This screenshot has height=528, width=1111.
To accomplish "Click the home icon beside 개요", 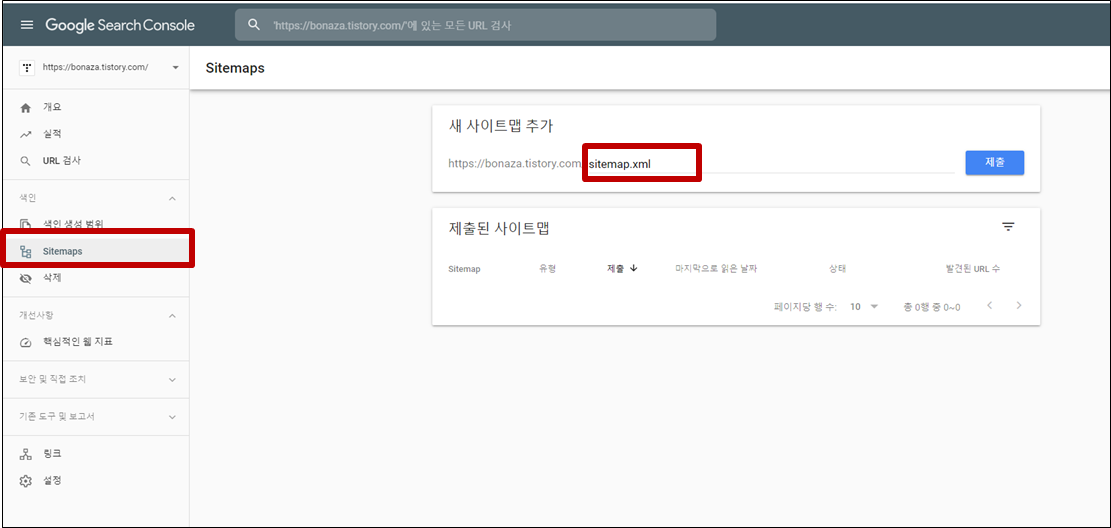I will click(x=26, y=108).
